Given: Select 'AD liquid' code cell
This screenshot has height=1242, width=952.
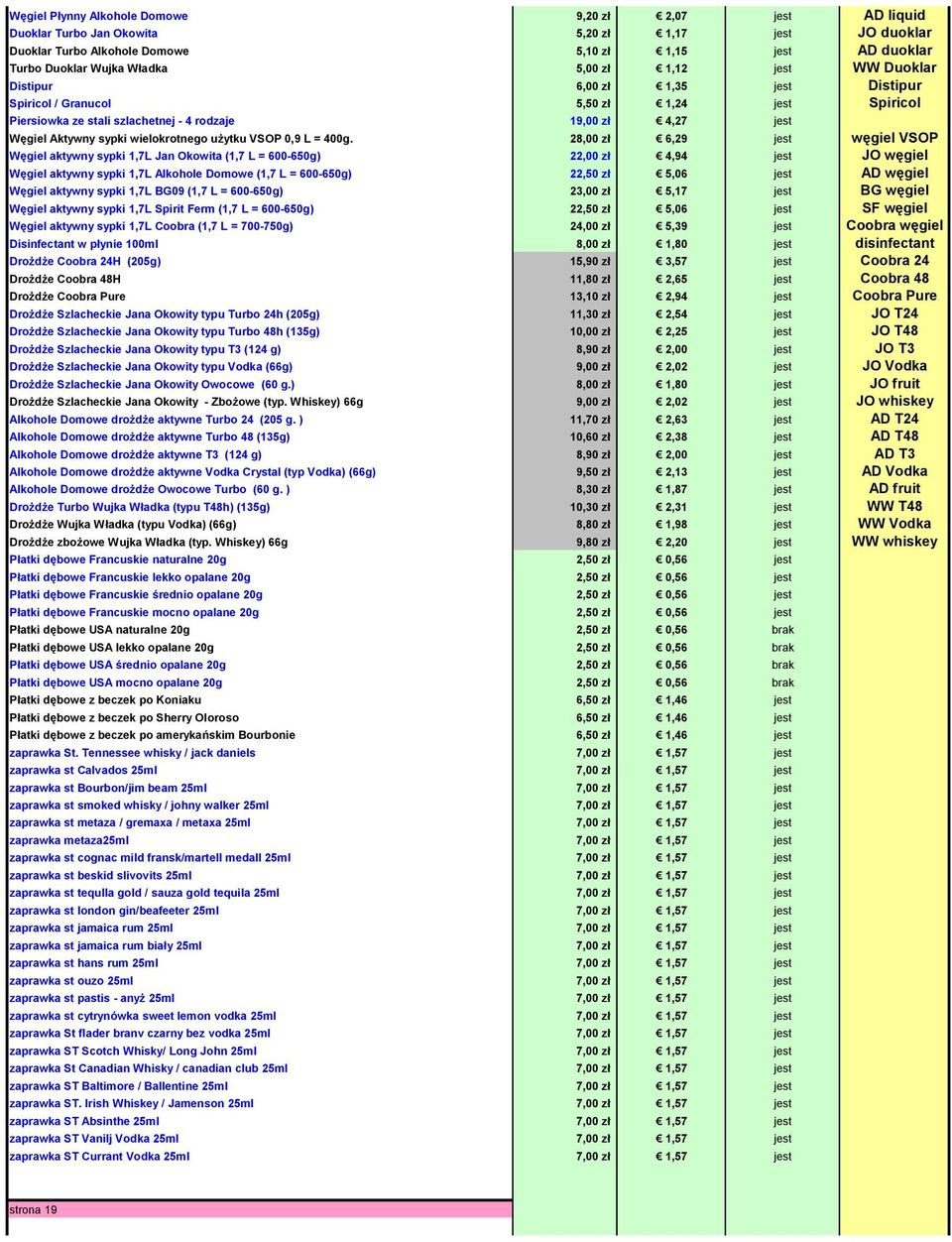Looking at the screenshot, I should [x=894, y=16].
